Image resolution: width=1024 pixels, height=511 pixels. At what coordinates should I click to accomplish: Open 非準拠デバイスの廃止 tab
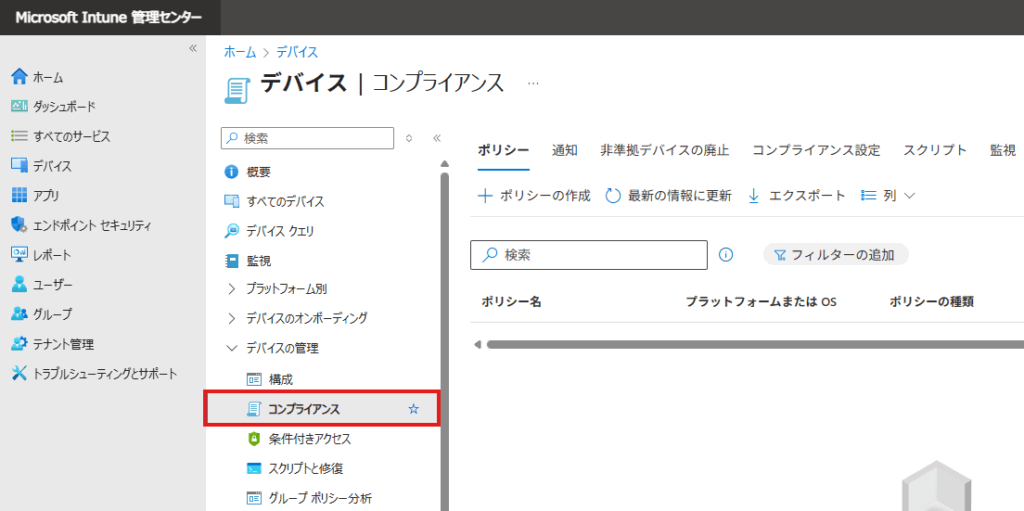click(x=665, y=150)
